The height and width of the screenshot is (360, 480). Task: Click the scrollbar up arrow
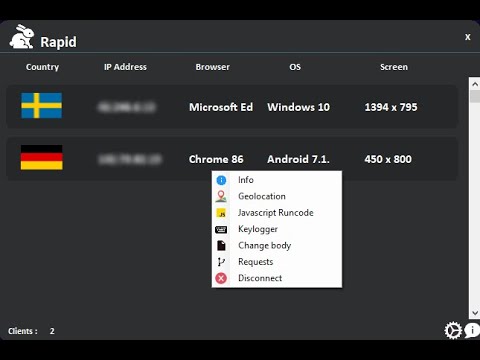(475, 84)
